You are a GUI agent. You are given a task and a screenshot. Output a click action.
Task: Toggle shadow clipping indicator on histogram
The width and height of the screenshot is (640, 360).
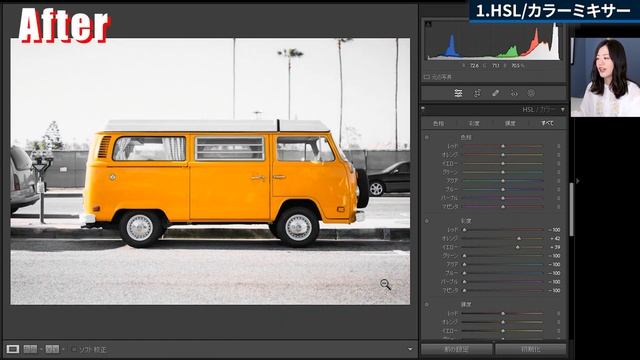pyautogui.click(x=428, y=24)
